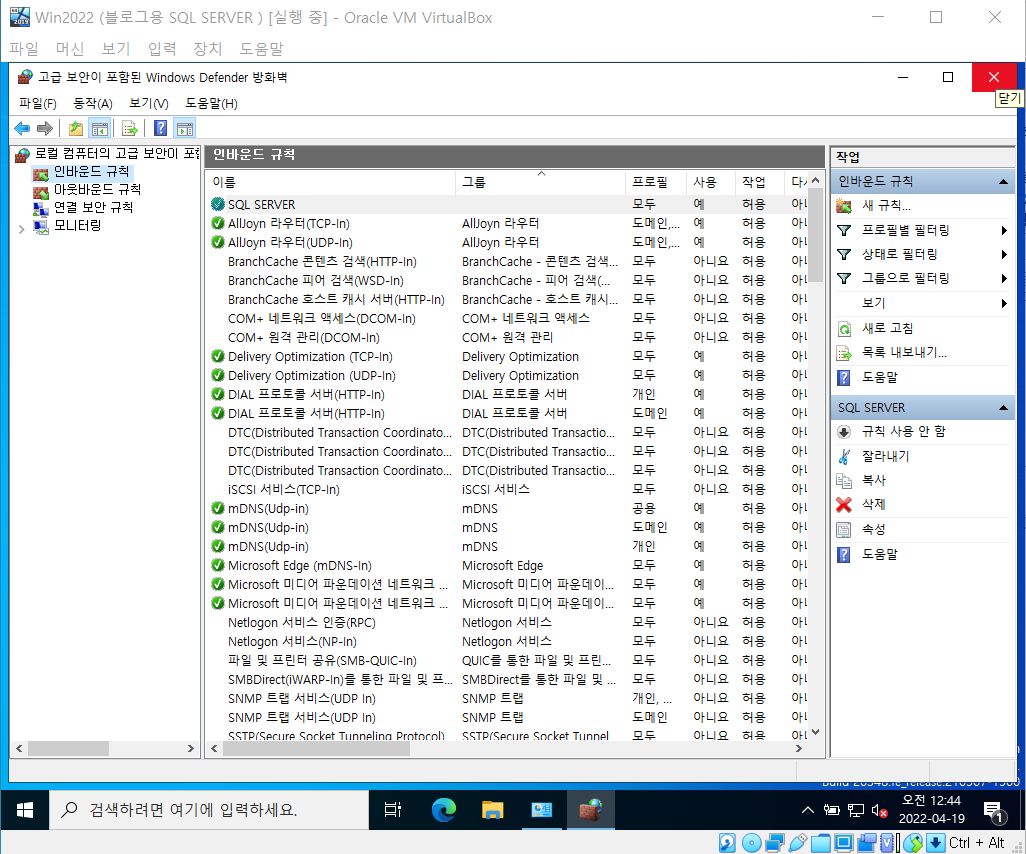Click the Forward arrow toolbar icon
Screen dimensions: 1026x854
(x=45, y=128)
